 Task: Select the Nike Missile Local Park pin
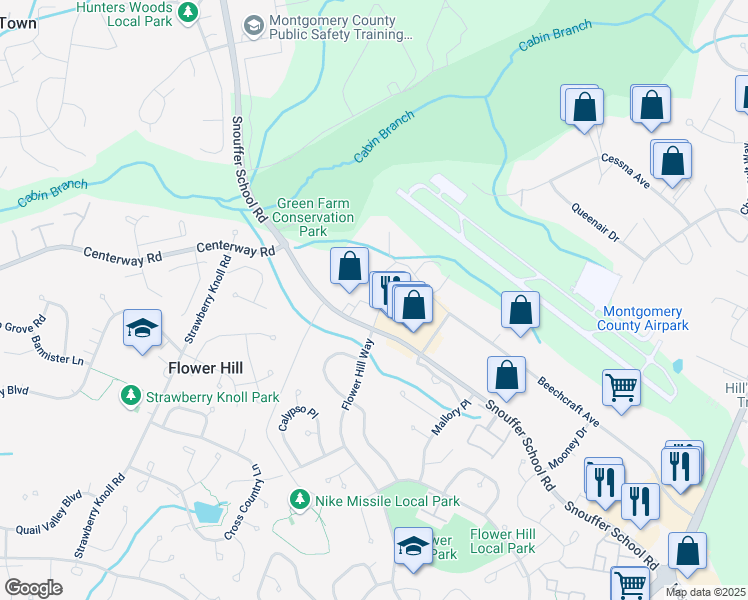coord(300,500)
